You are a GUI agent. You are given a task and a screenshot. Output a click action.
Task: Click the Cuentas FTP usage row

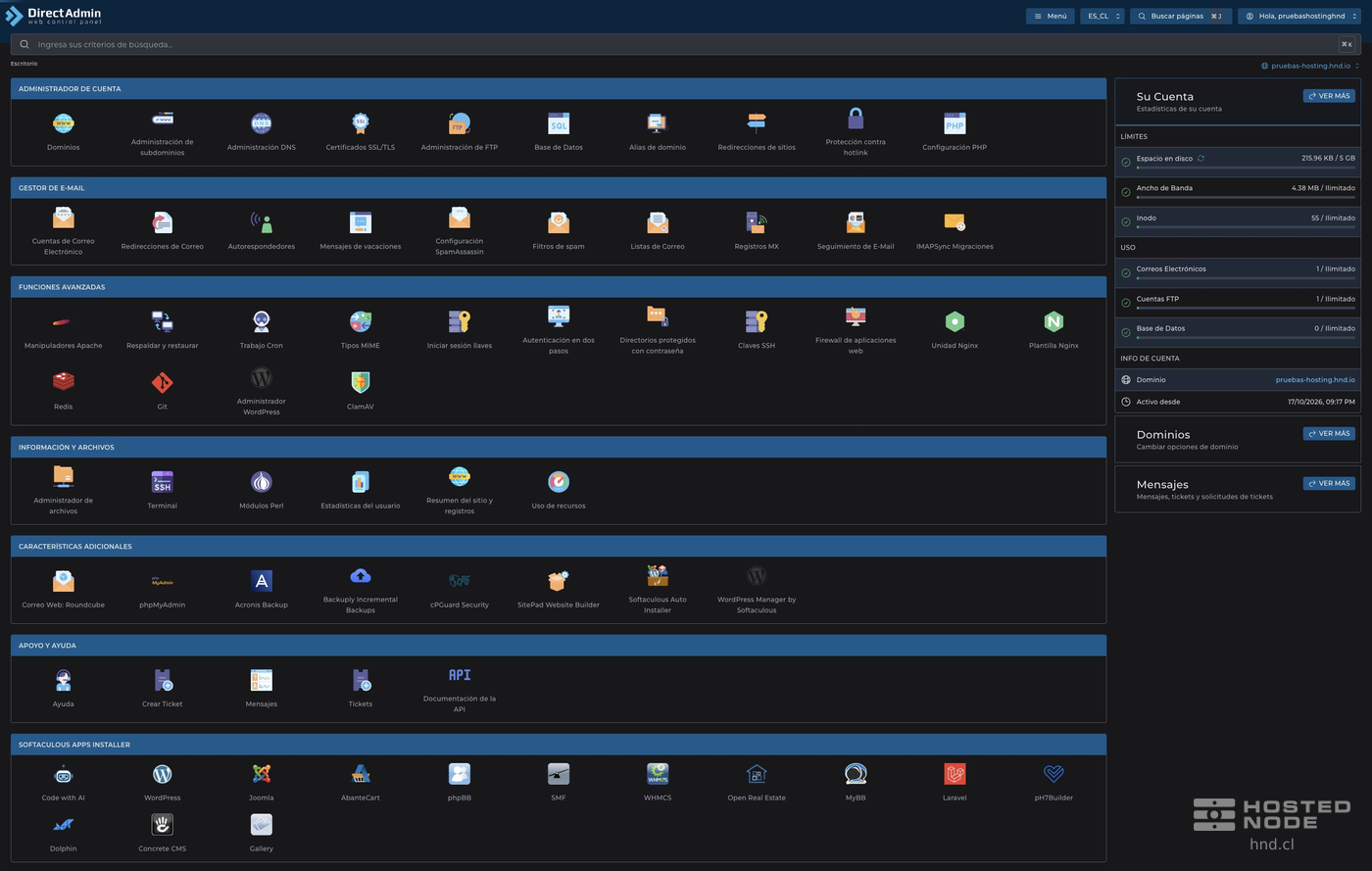tap(1238, 303)
